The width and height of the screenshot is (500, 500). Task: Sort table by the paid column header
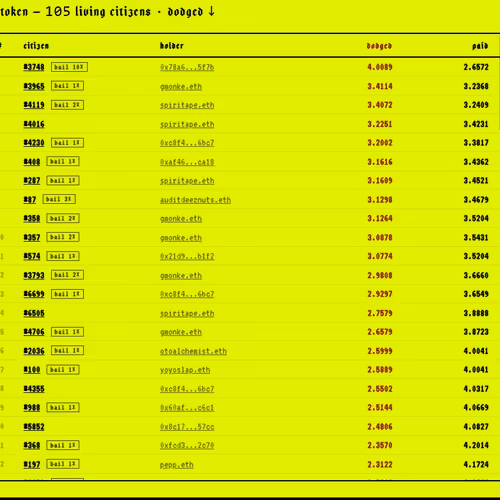[x=480, y=46]
